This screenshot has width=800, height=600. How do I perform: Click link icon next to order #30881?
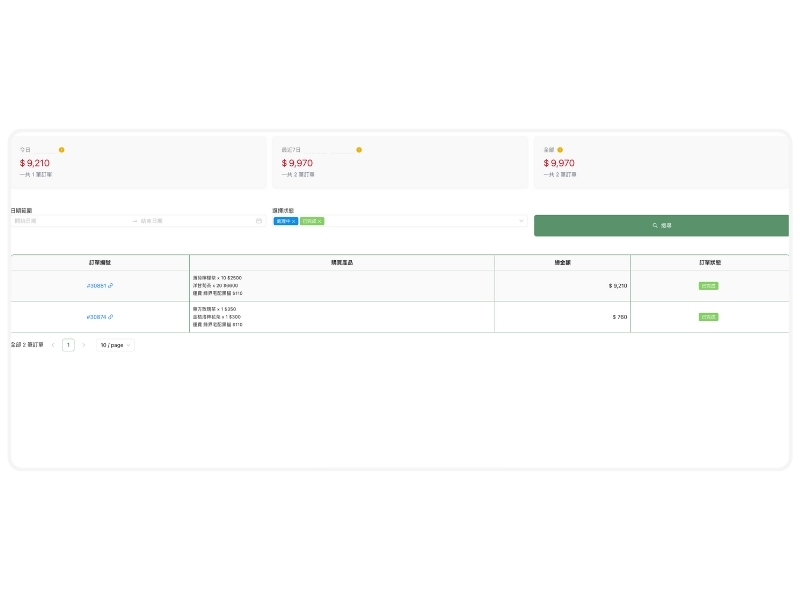point(111,286)
